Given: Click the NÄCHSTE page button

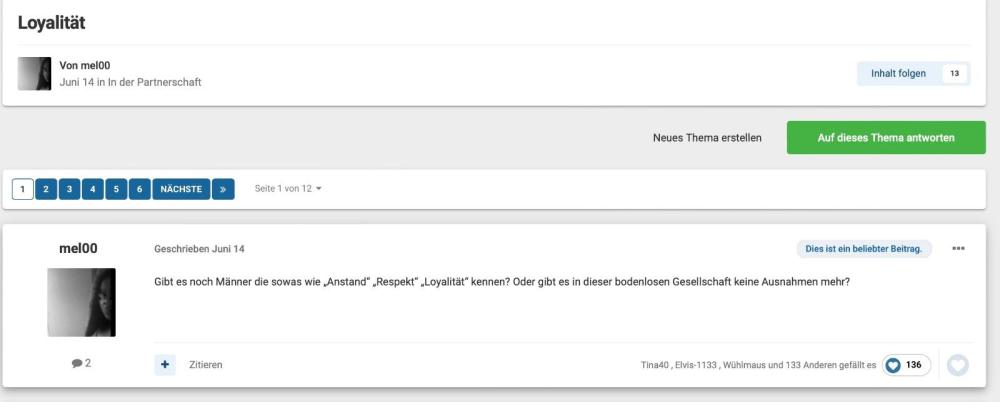Looking at the screenshot, I should pyautogui.click(x=181, y=188).
